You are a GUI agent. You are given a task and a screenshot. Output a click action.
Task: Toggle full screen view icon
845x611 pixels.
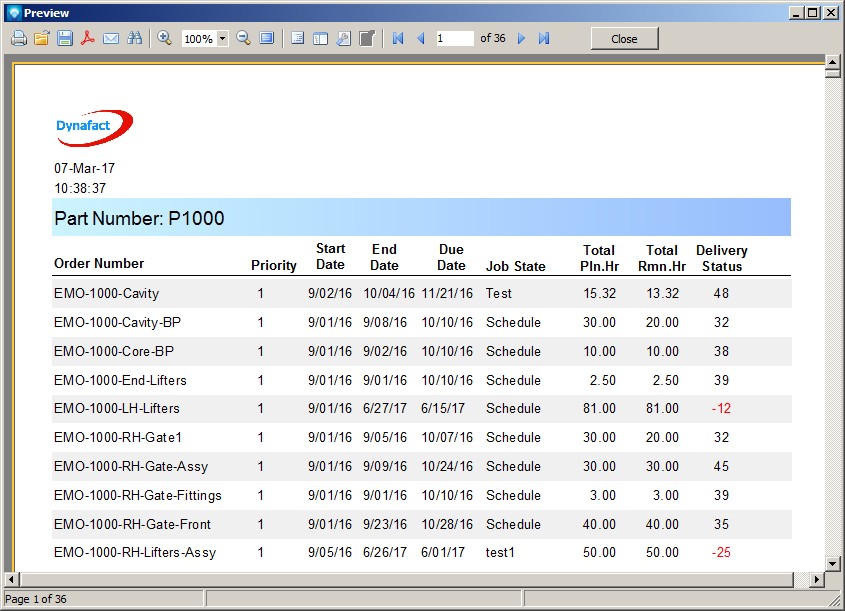tap(266, 38)
